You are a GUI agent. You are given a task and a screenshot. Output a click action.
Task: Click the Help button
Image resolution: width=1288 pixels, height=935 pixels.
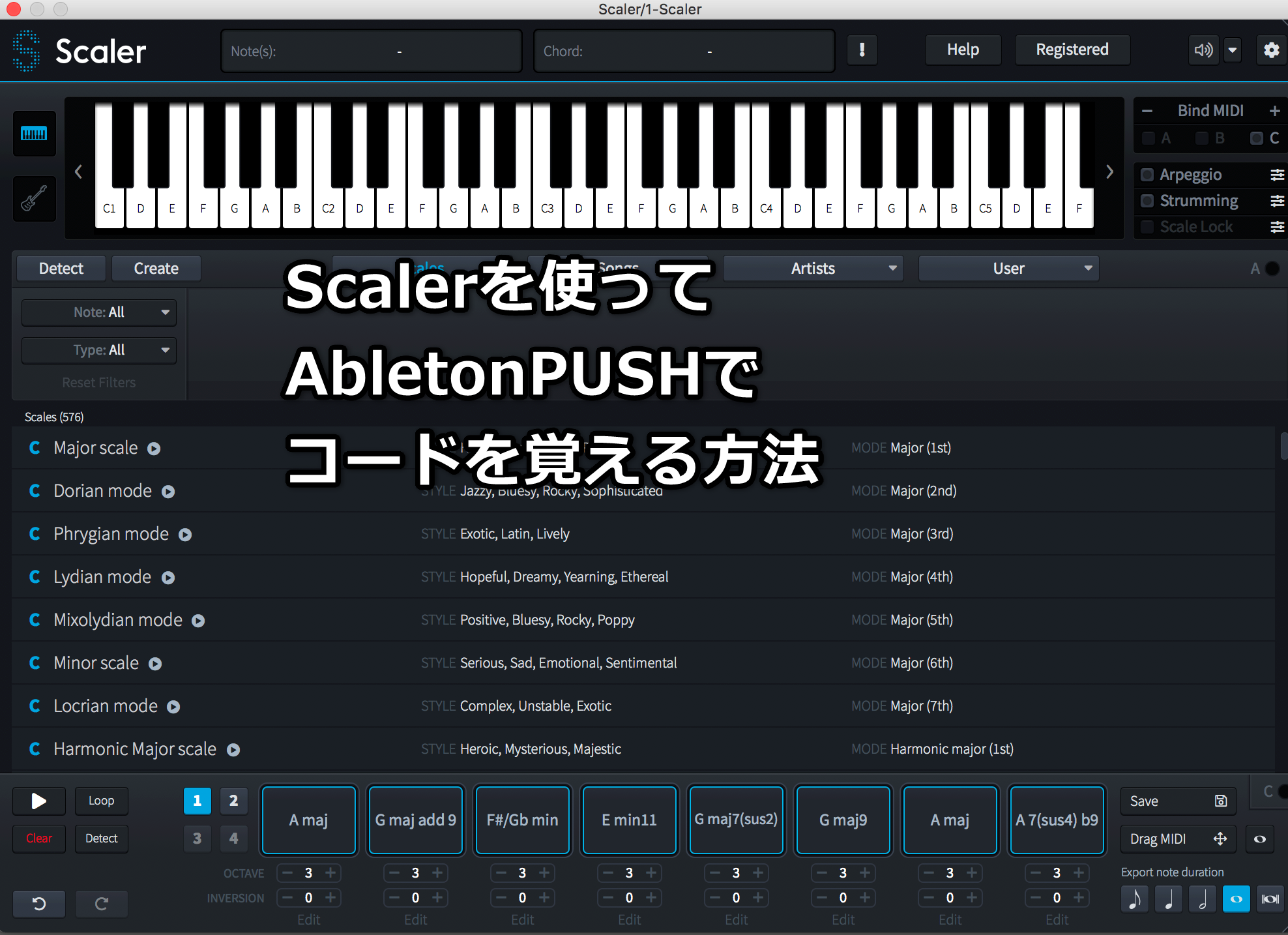pyautogui.click(x=963, y=50)
